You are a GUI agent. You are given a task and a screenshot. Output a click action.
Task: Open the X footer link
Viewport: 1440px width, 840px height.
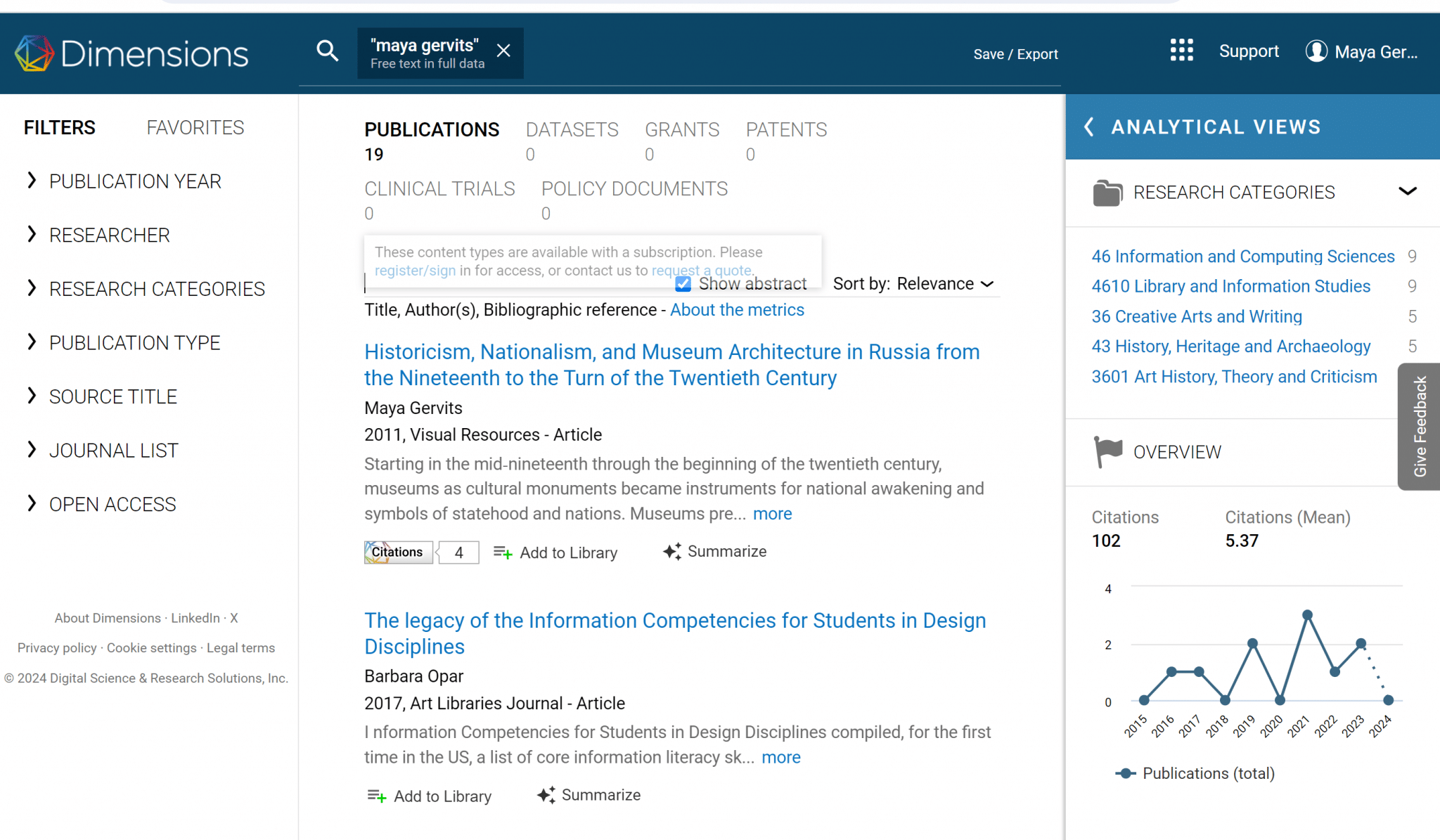pyautogui.click(x=234, y=618)
